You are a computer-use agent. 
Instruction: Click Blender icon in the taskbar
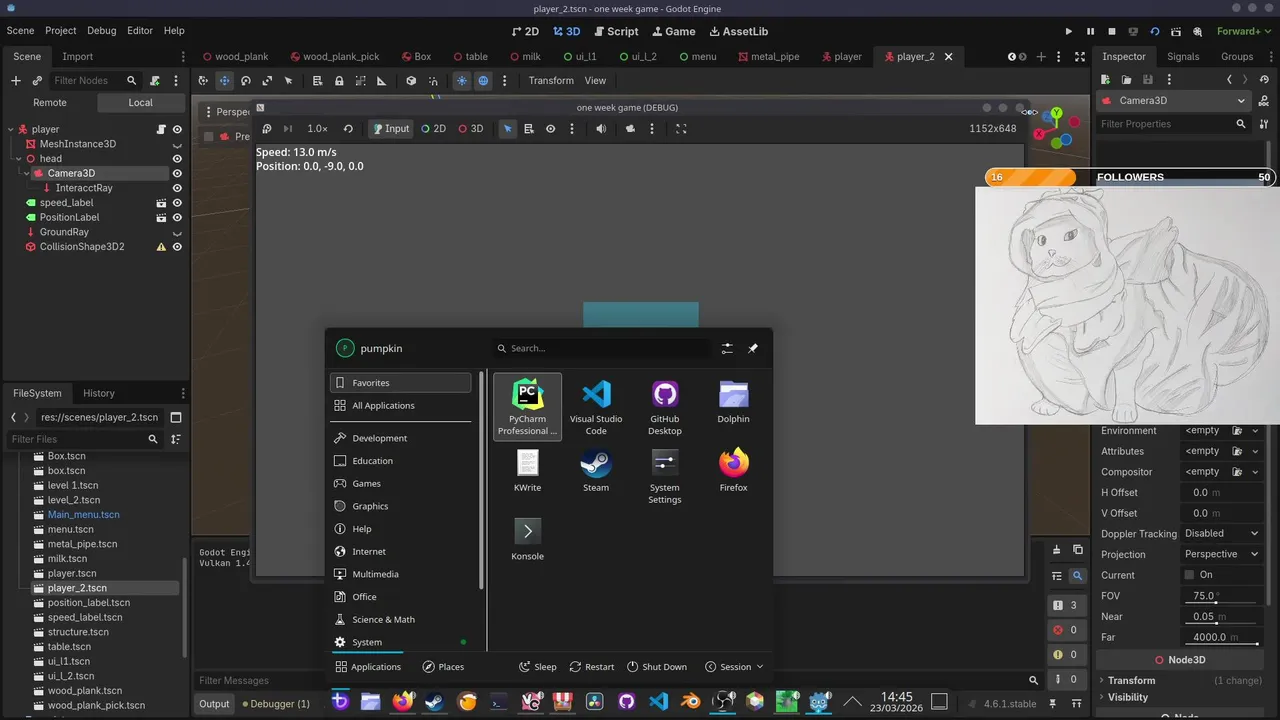690,702
